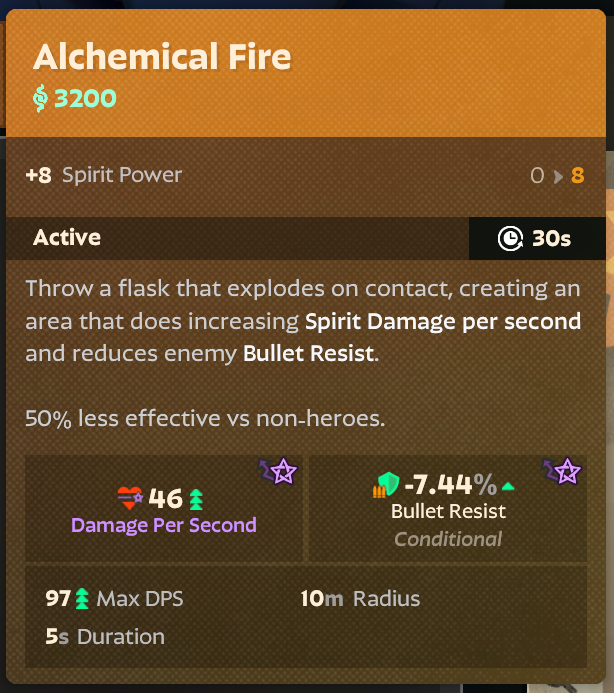Click the green double-arrow scaling icon after 46
Screen dimensions: 614x693
click(x=196, y=499)
